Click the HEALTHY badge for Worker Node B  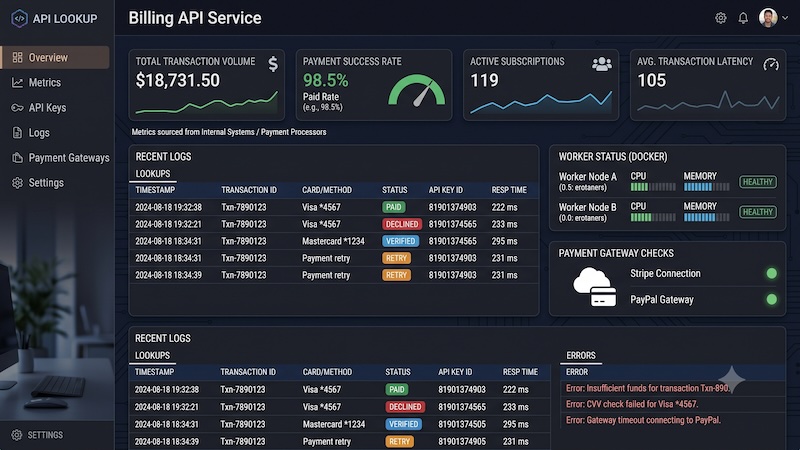tap(758, 212)
